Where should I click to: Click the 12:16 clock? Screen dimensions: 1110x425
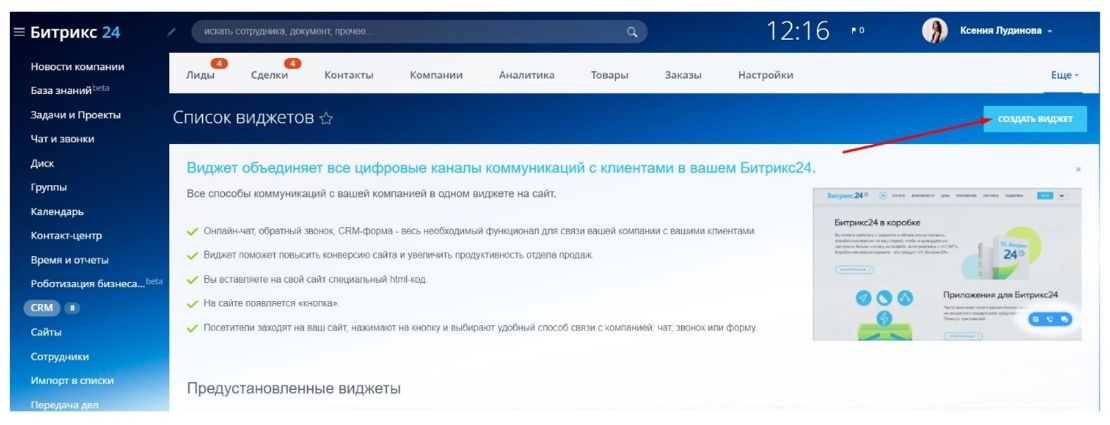[798, 31]
